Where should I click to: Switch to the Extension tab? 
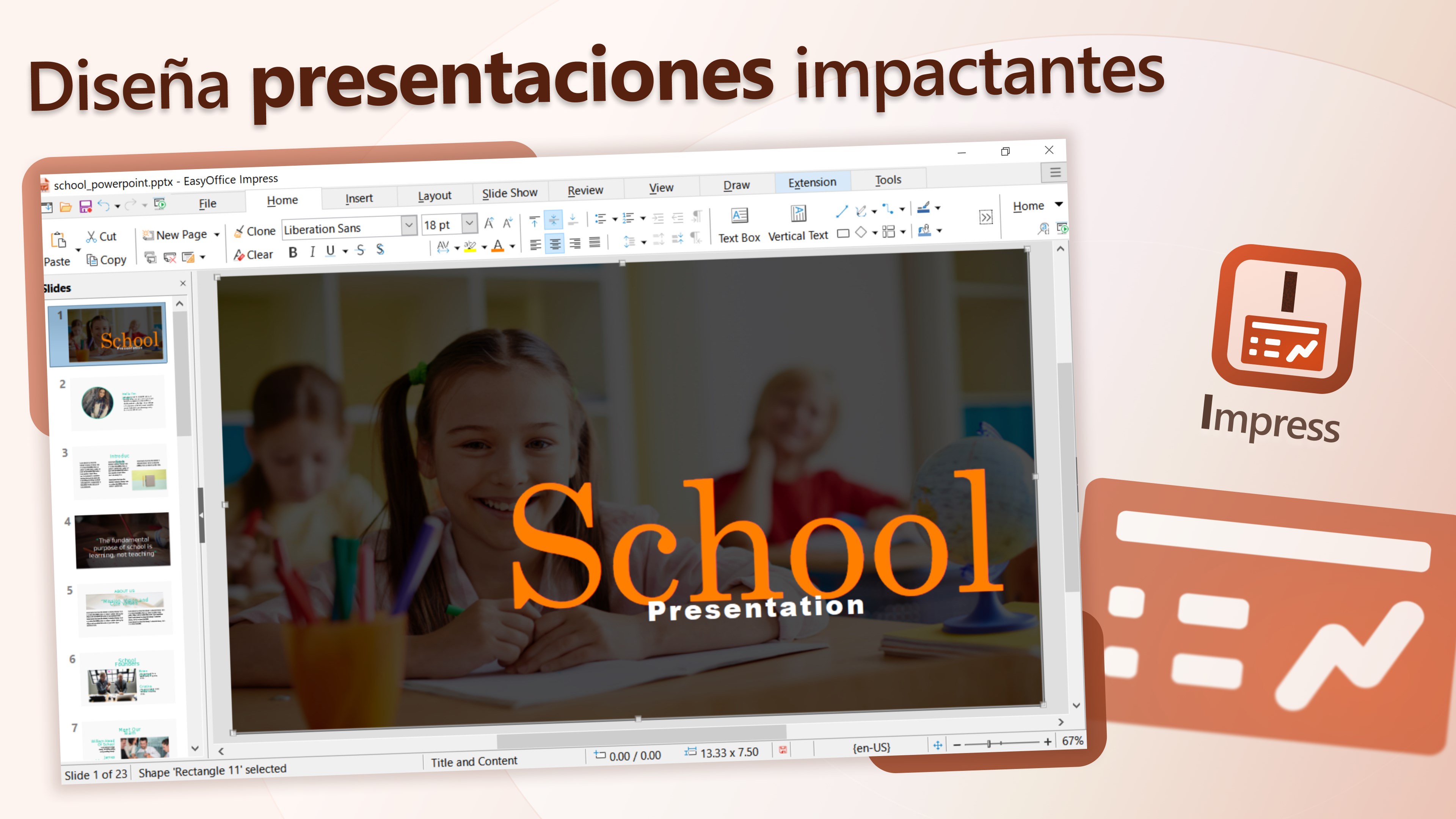(812, 182)
